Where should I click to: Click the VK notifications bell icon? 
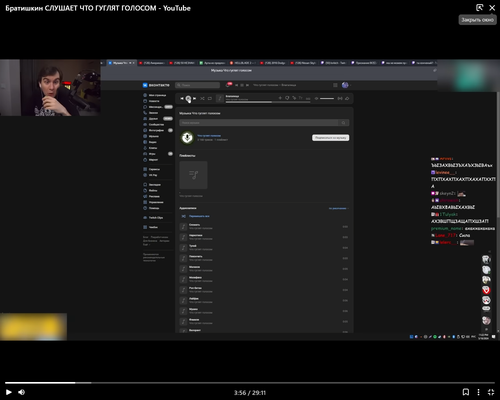click(228, 85)
